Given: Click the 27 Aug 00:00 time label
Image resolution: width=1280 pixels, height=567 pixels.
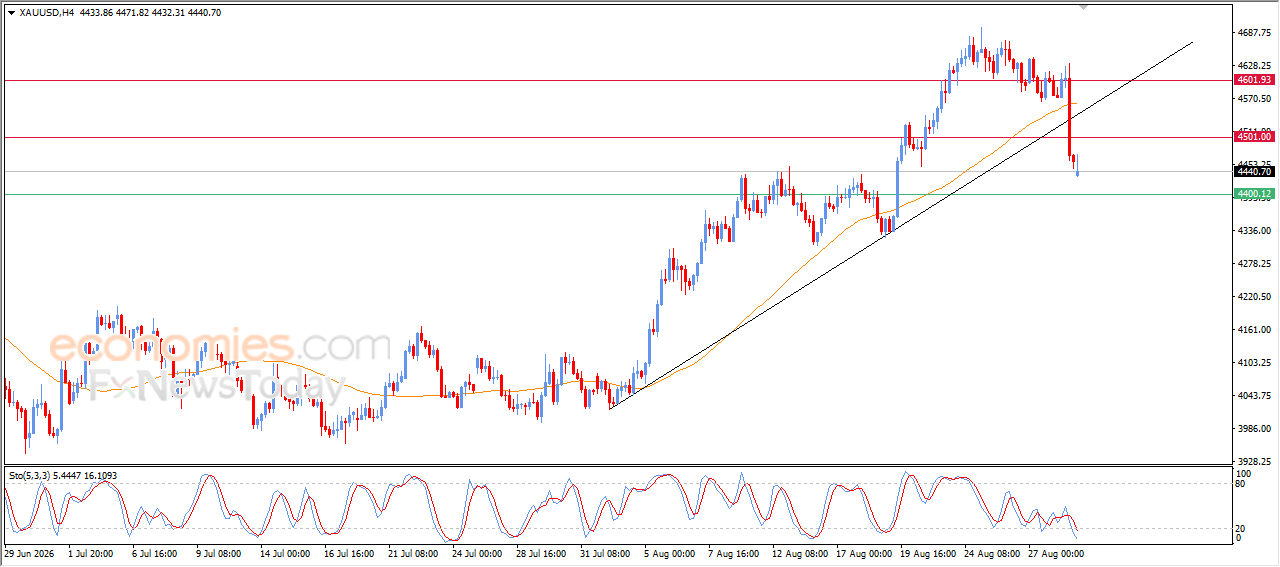Looking at the screenshot, I should tap(1055, 552).
